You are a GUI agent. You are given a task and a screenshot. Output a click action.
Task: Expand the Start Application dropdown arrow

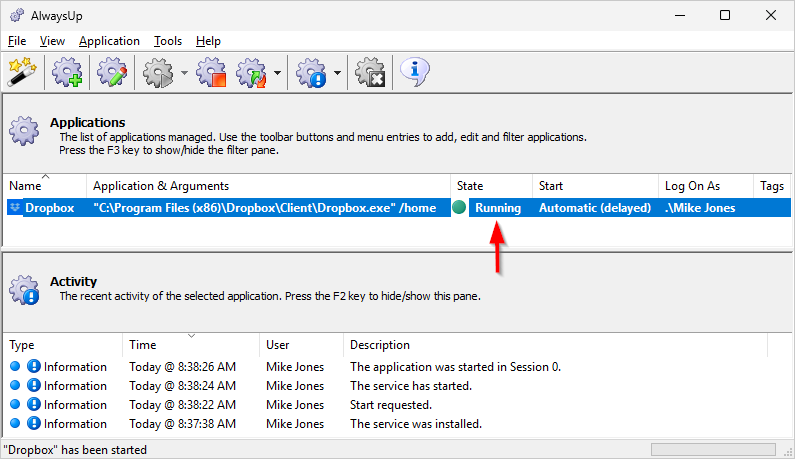[185, 73]
